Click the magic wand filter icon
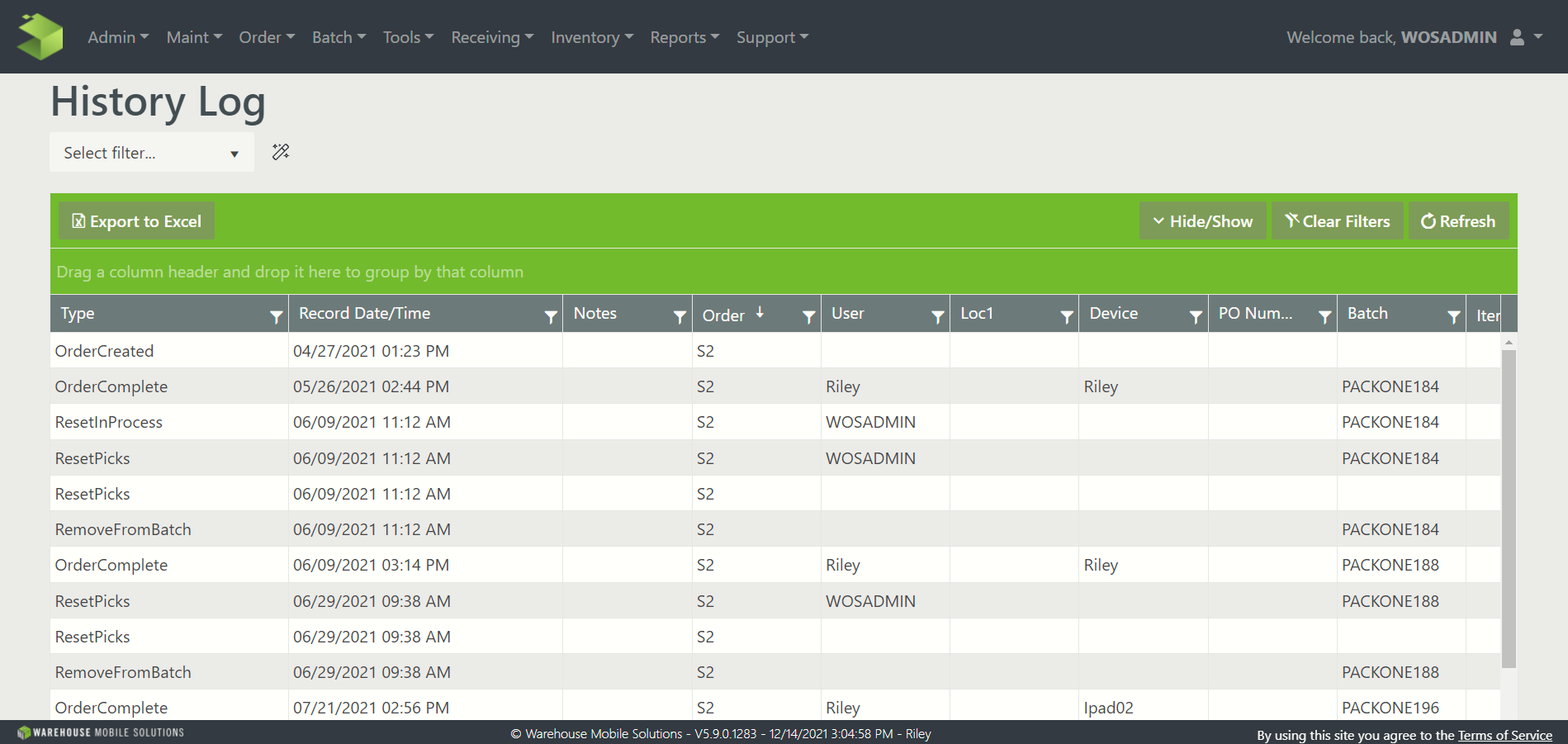Screen dimensions: 1568x744 click(x=281, y=152)
